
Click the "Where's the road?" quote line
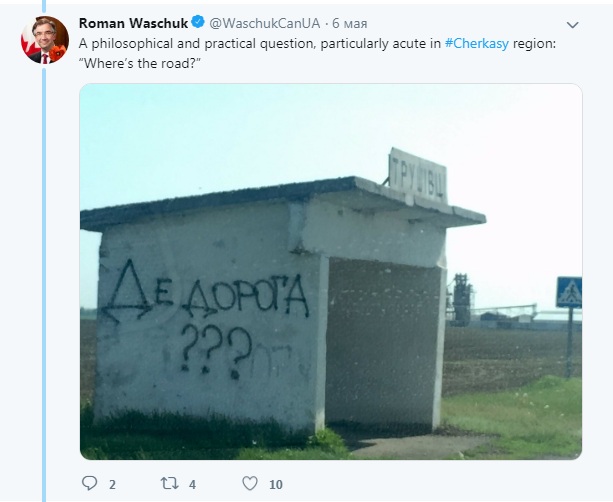click(x=140, y=63)
